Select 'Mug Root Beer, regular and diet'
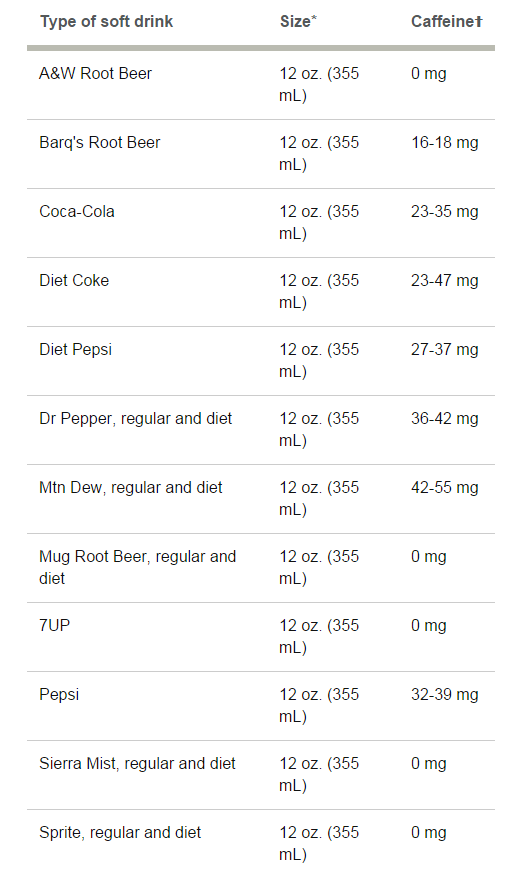The image size is (517, 872). pos(137,567)
